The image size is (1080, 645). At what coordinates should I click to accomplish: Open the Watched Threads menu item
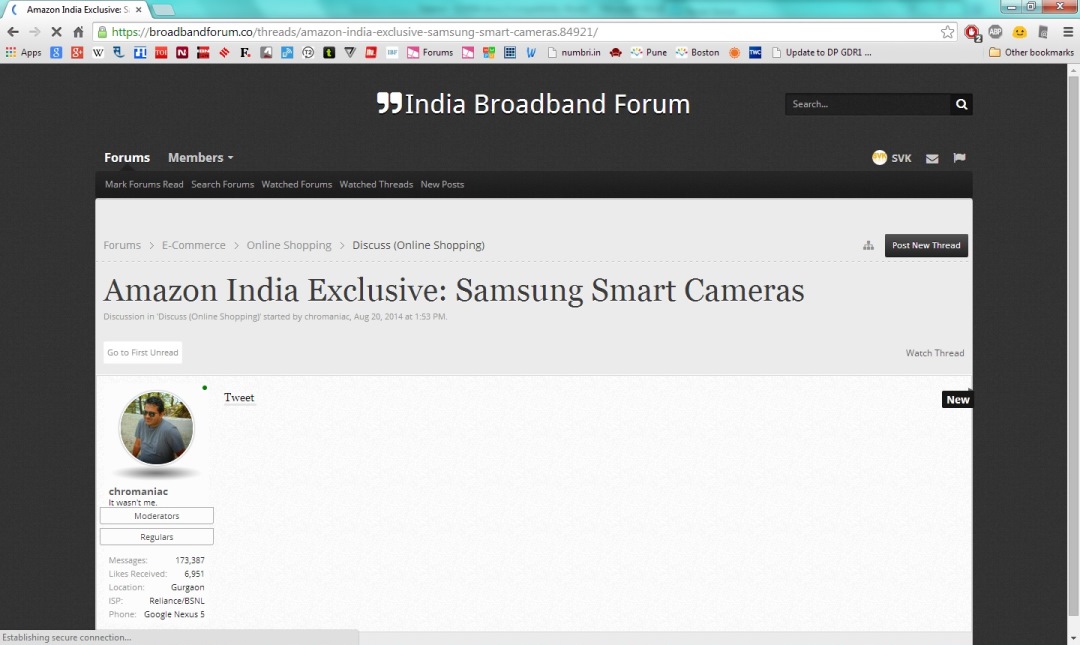pyautogui.click(x=376, y=185)
